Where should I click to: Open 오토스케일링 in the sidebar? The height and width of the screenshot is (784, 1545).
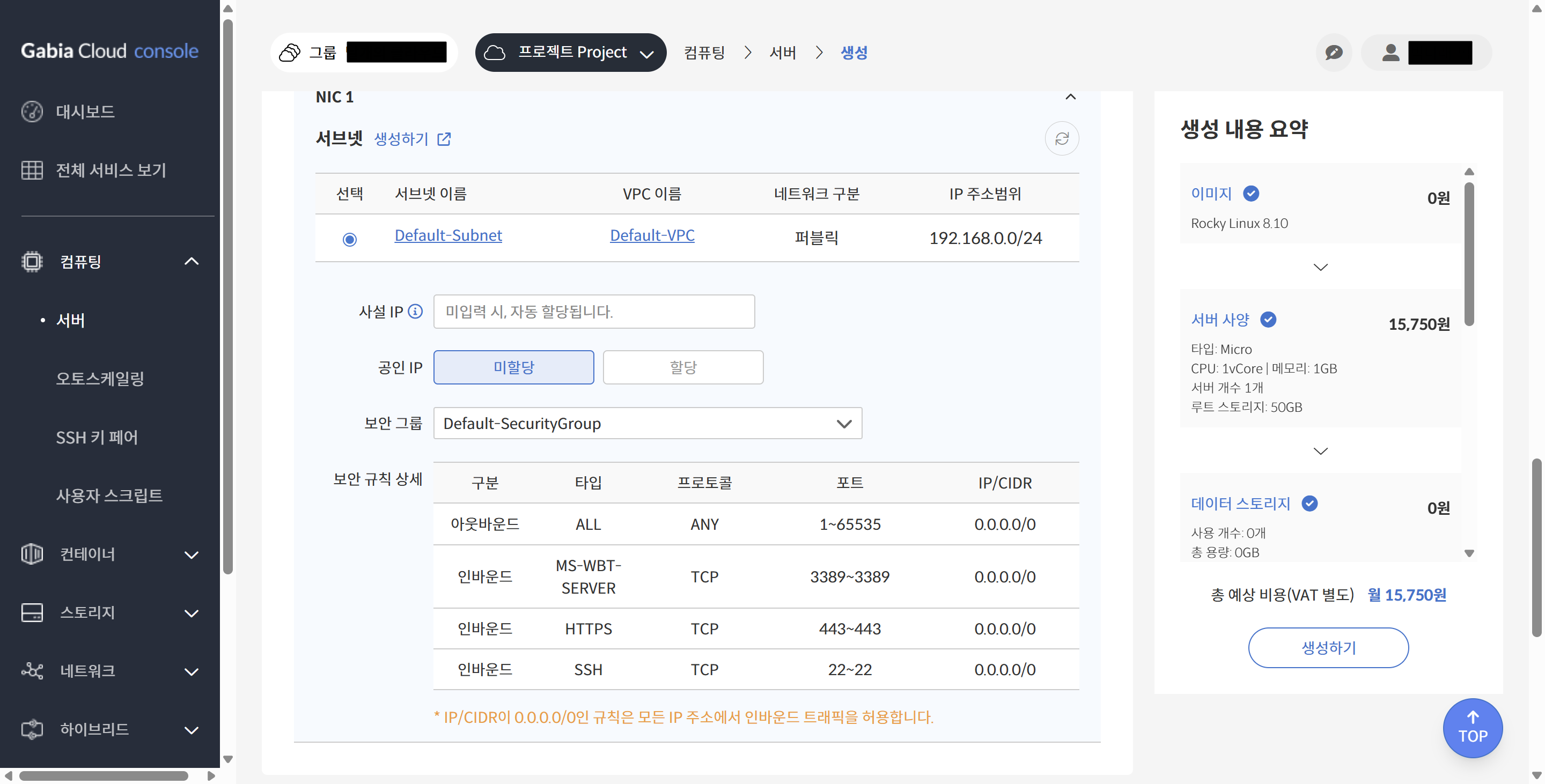click(x=100, y=378)
